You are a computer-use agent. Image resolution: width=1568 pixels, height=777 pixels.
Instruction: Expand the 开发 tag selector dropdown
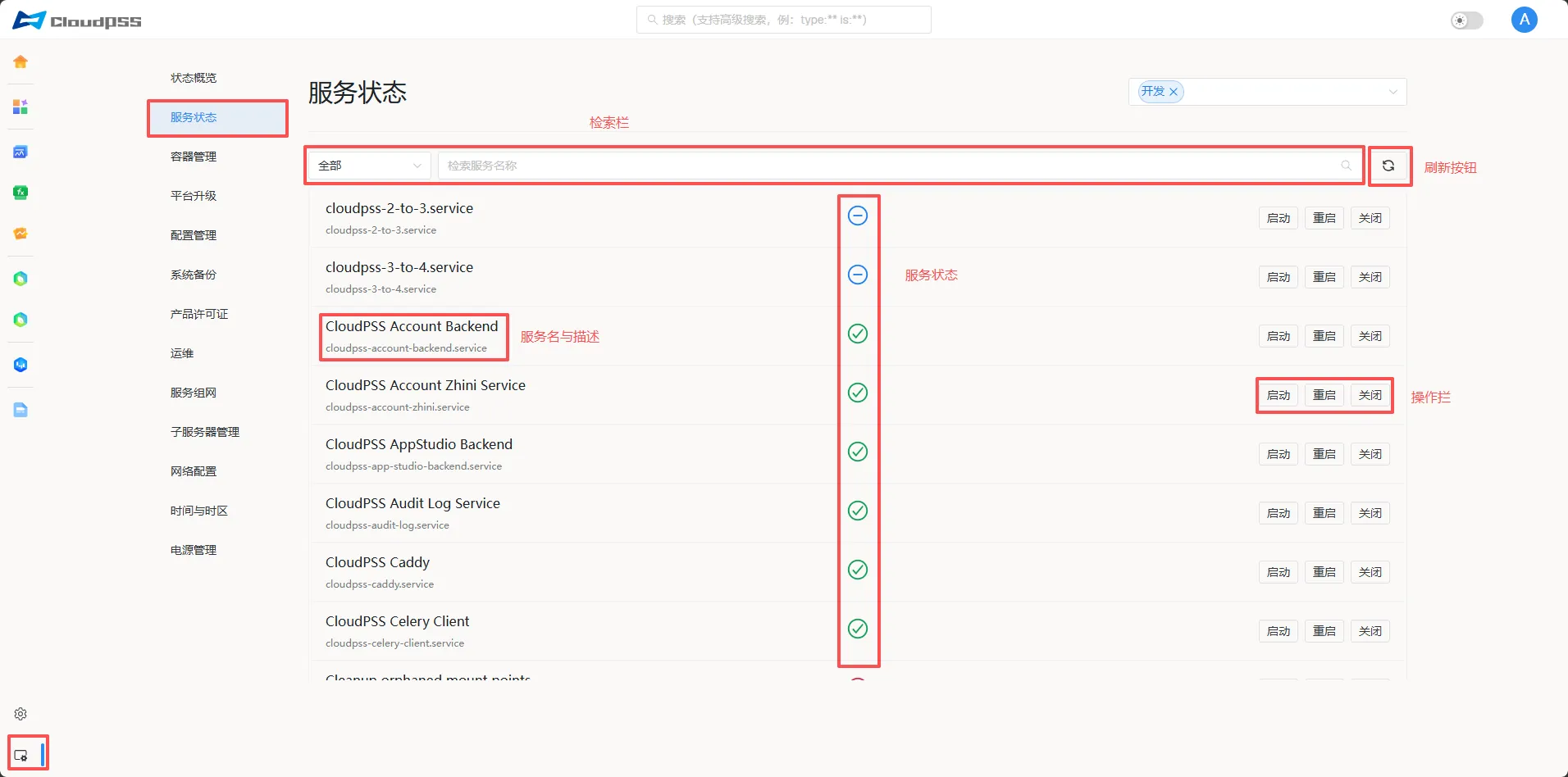pos(1393,92)
